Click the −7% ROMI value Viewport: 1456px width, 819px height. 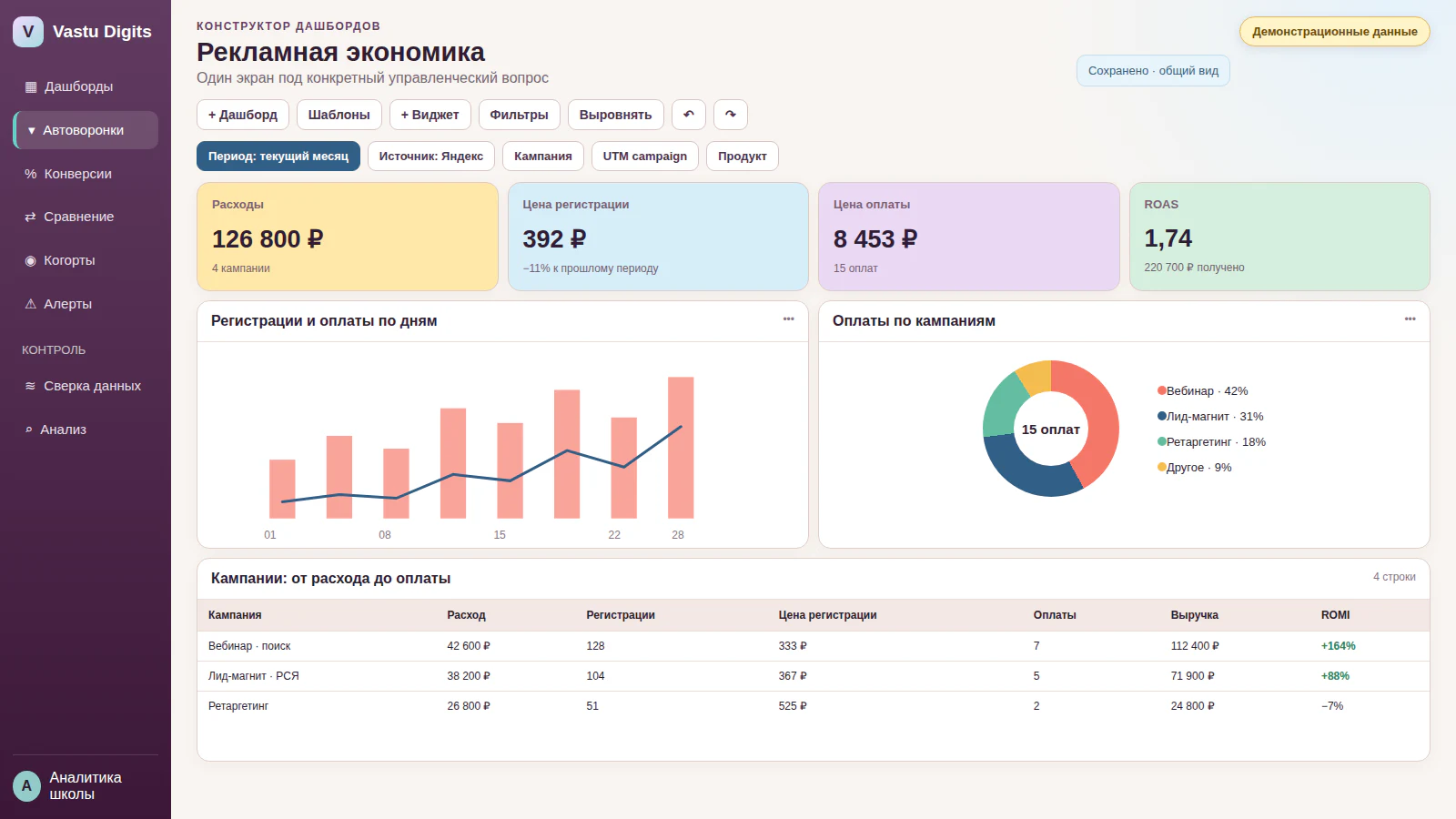coord(1332,706)
